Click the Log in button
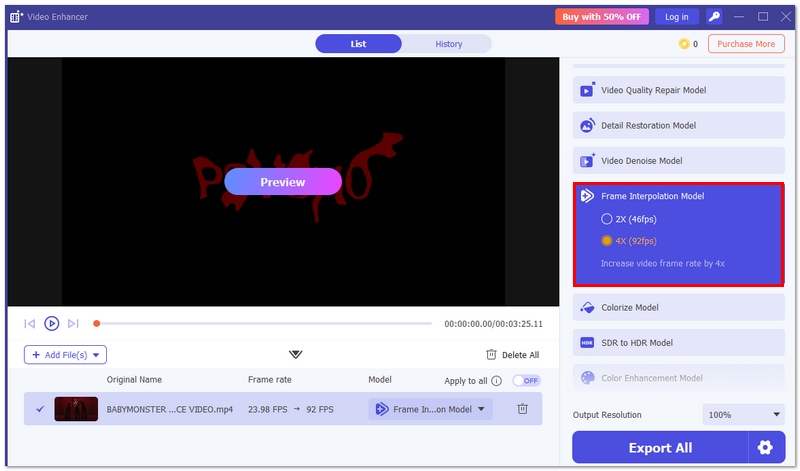Image resolution: width=800 pixels, height=471 pixels. pos(677,17)
